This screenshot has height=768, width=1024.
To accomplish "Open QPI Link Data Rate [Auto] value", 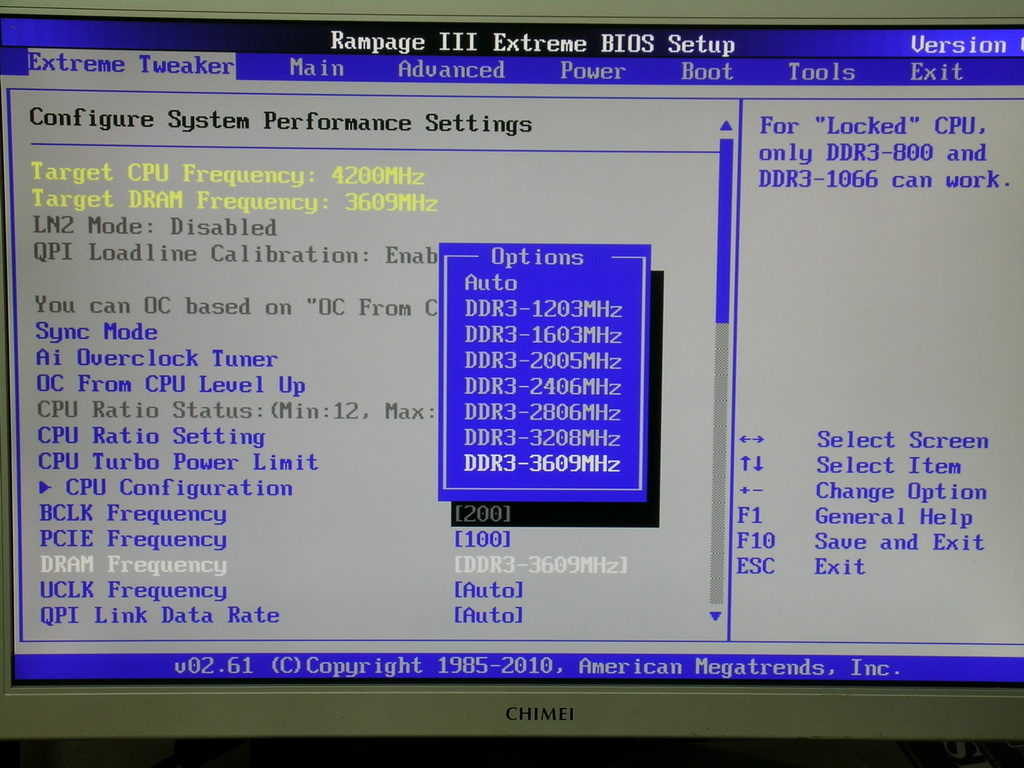I will pyautogui.click(x=489, y=615).
